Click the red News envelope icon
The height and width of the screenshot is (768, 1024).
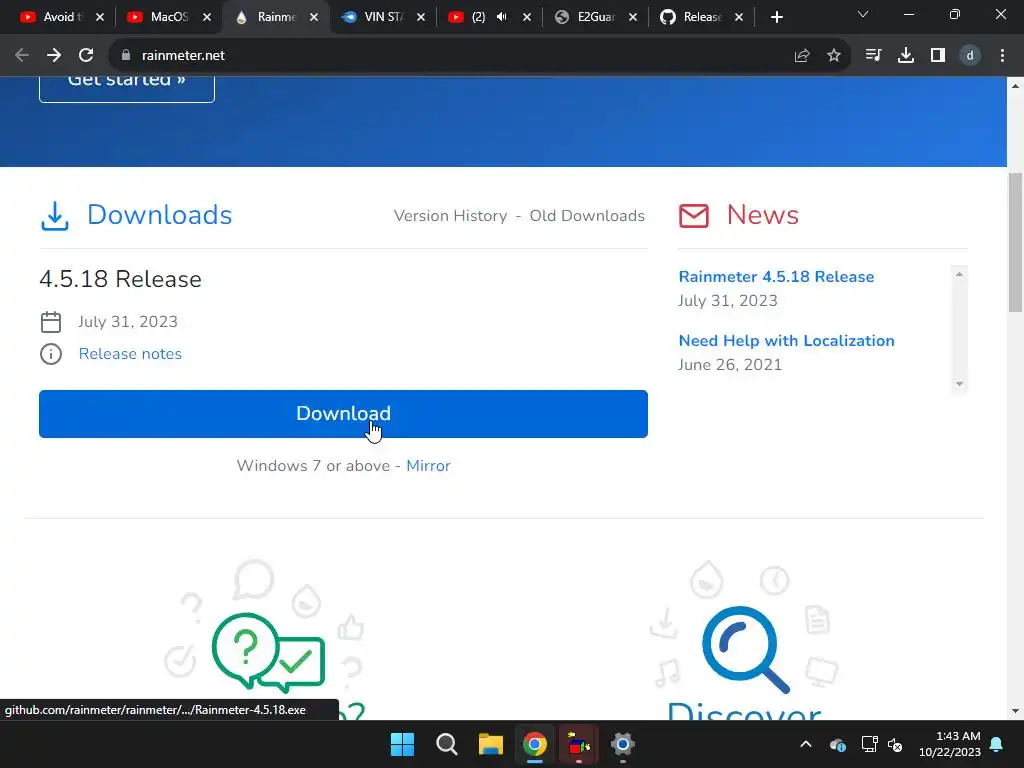pyautogui.click(x=694, y=216)
